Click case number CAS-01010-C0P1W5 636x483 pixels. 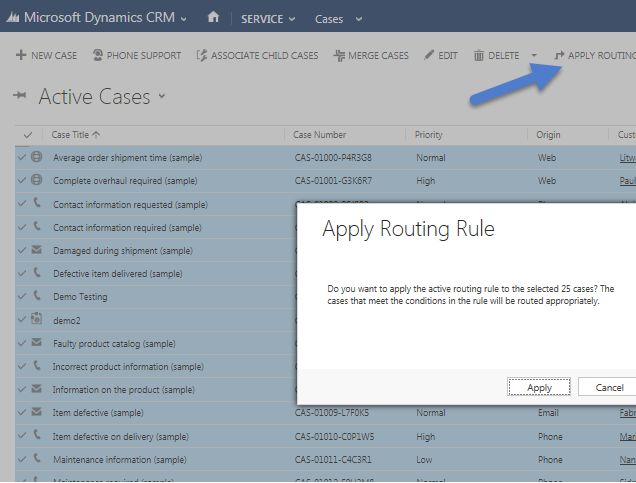pos(334,437)
